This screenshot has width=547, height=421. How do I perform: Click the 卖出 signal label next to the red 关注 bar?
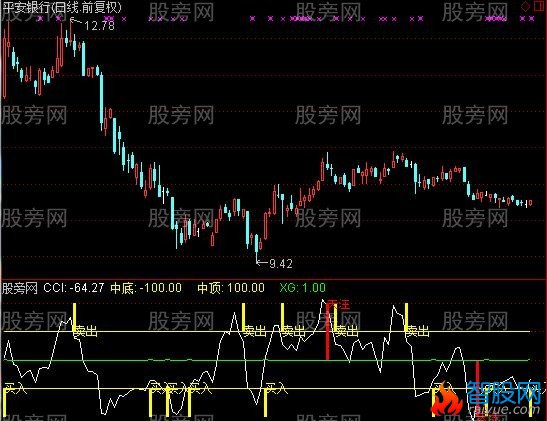(x=347, y=331)
